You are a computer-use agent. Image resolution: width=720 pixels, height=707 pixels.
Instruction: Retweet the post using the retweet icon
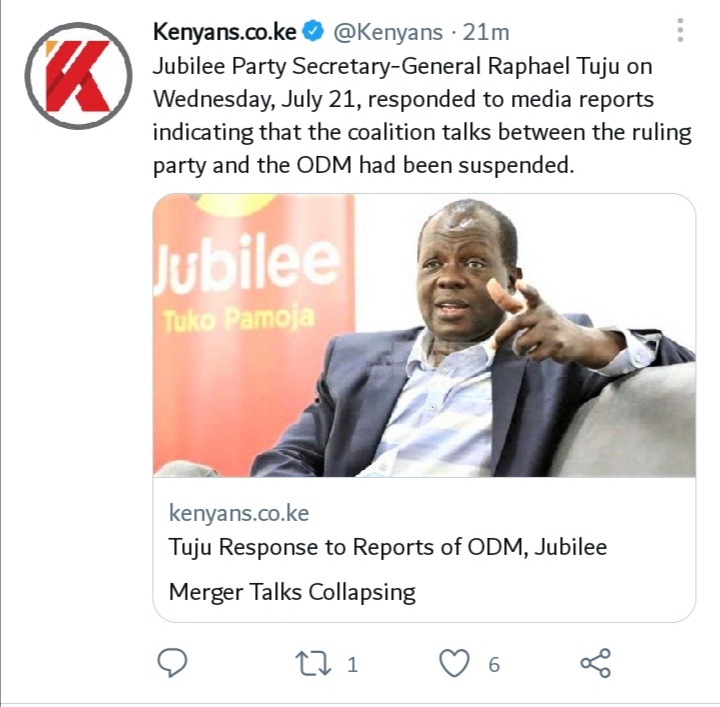click(x=313, y=664)
